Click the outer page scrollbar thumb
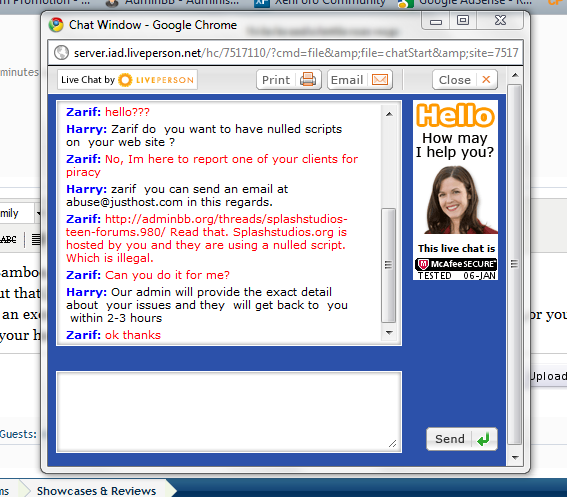Image resolution: width=567 pixels, height=497 pixels. coord(514,264)
